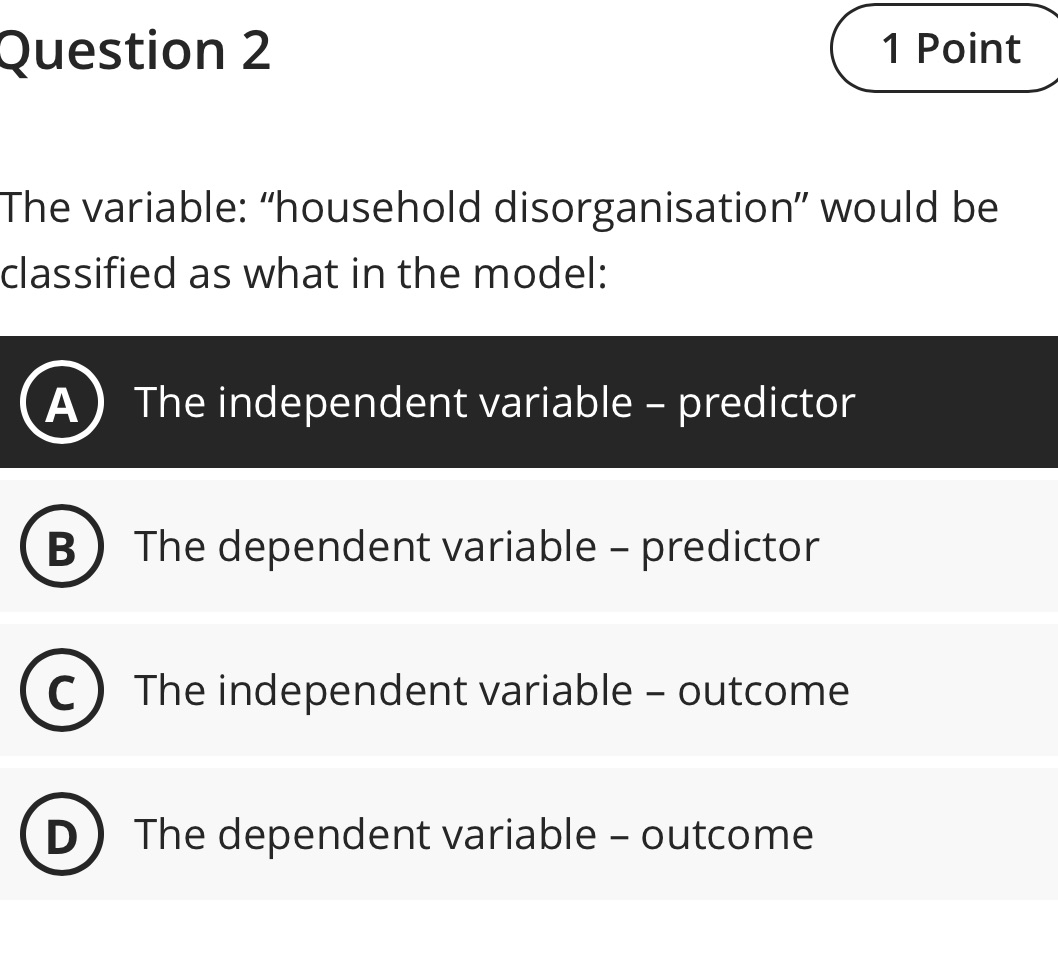The height and width of the screenshot is (968, 1058).
Task: Pick the letter C radio circle
Action: [62, 692]
